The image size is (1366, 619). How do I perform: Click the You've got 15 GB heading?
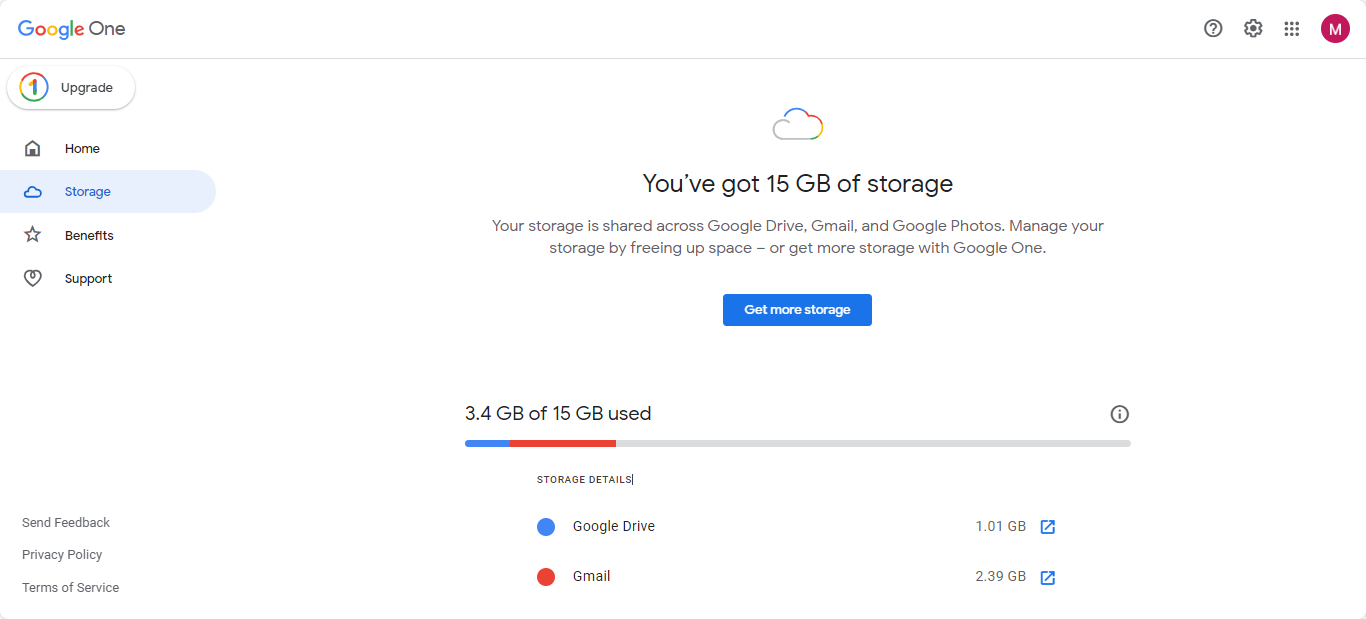point(798,184)
